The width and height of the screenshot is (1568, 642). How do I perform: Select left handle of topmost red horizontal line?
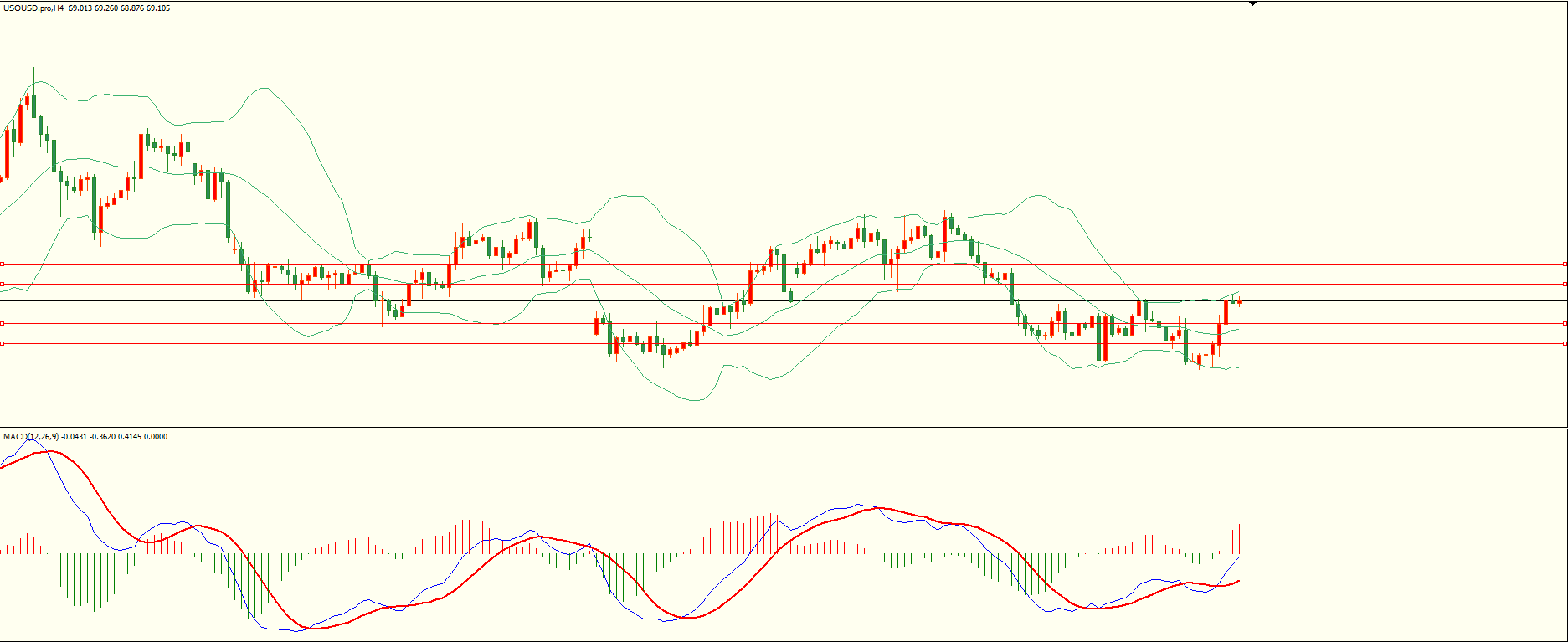(x=3, y=265)
